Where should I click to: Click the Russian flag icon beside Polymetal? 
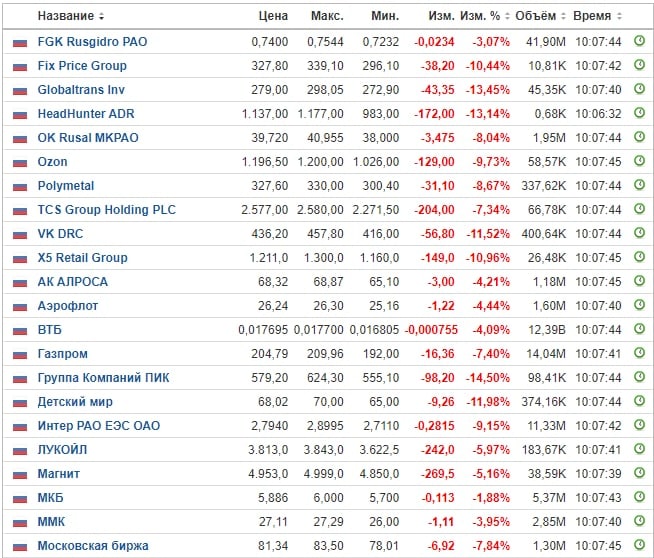(x=20, y=186)
